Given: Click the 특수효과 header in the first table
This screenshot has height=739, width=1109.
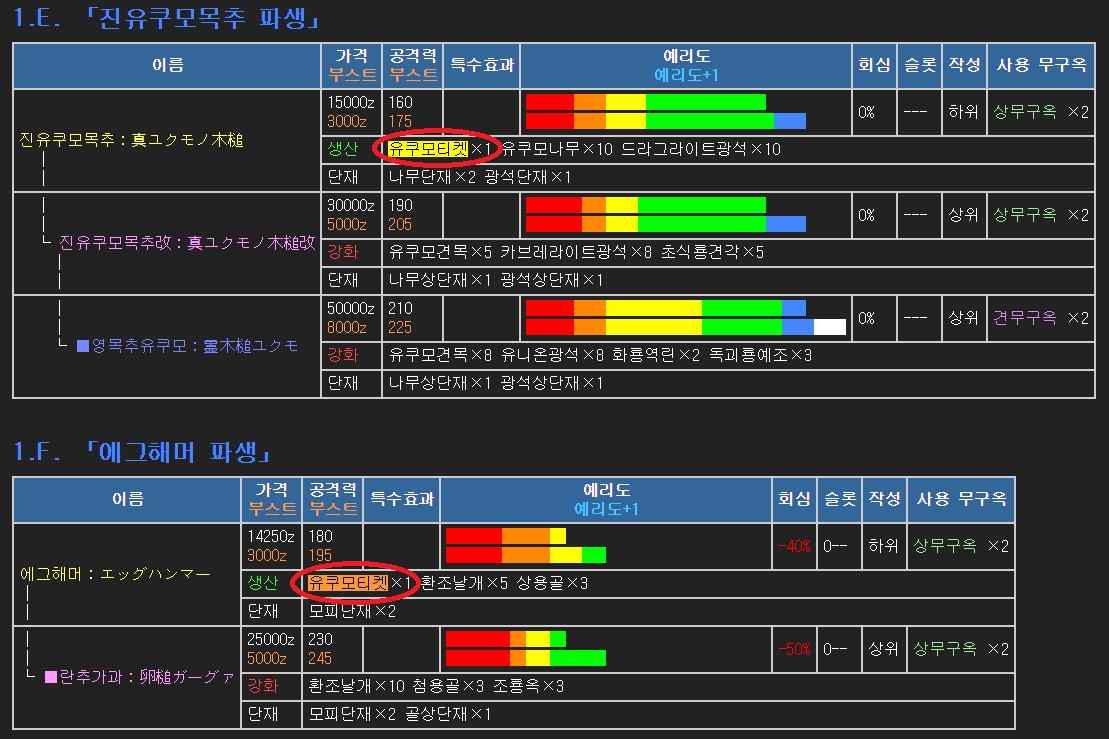Looking at the screenshot, I should (481, 66).
